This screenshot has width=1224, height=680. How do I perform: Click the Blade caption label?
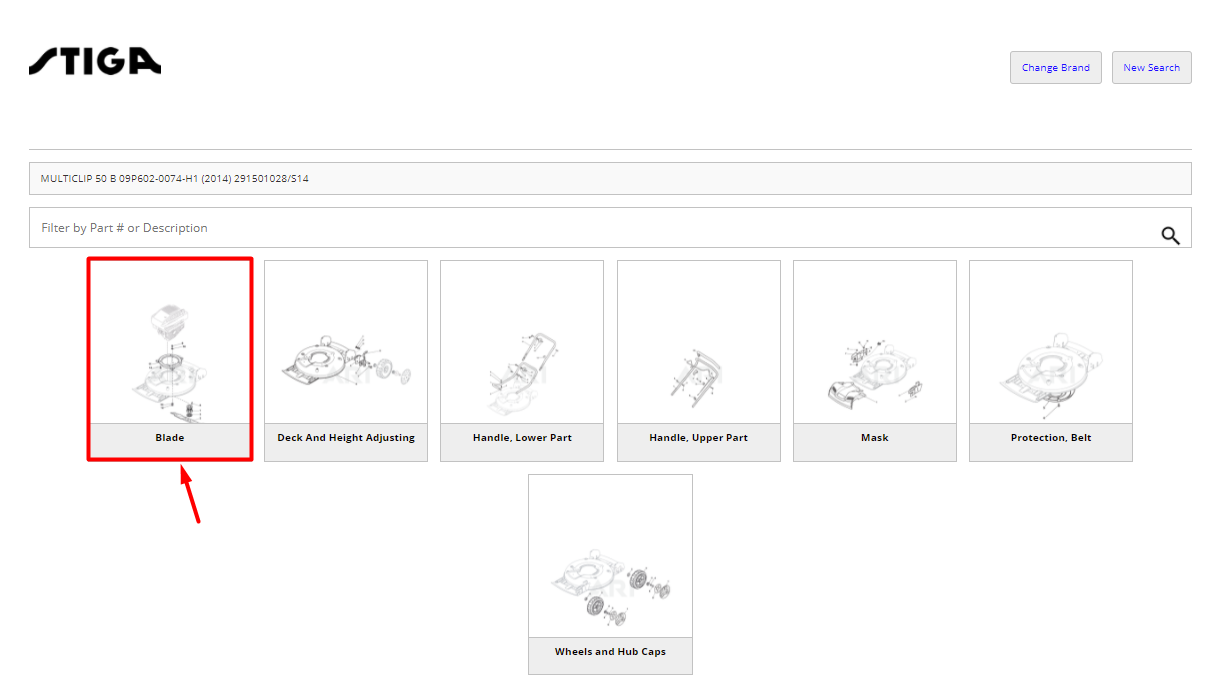pos(169,438)
